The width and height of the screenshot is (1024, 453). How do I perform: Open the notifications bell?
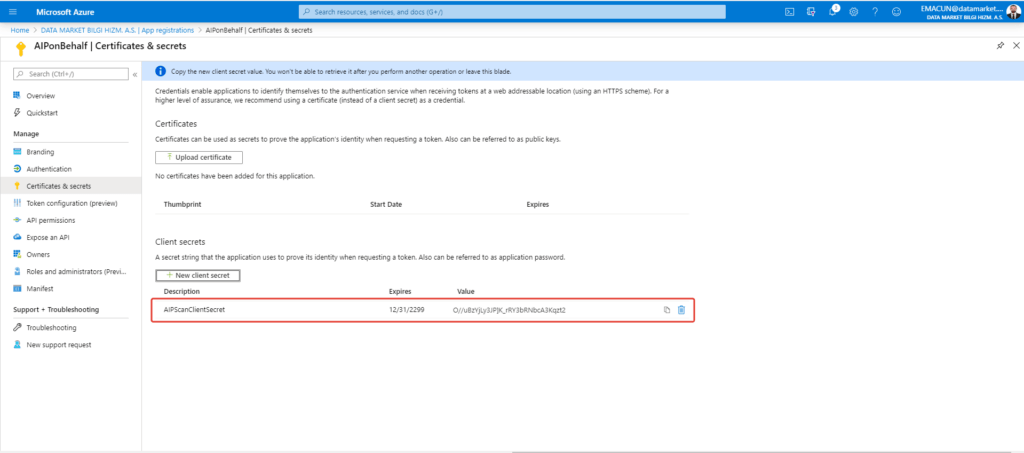(833, 11)
